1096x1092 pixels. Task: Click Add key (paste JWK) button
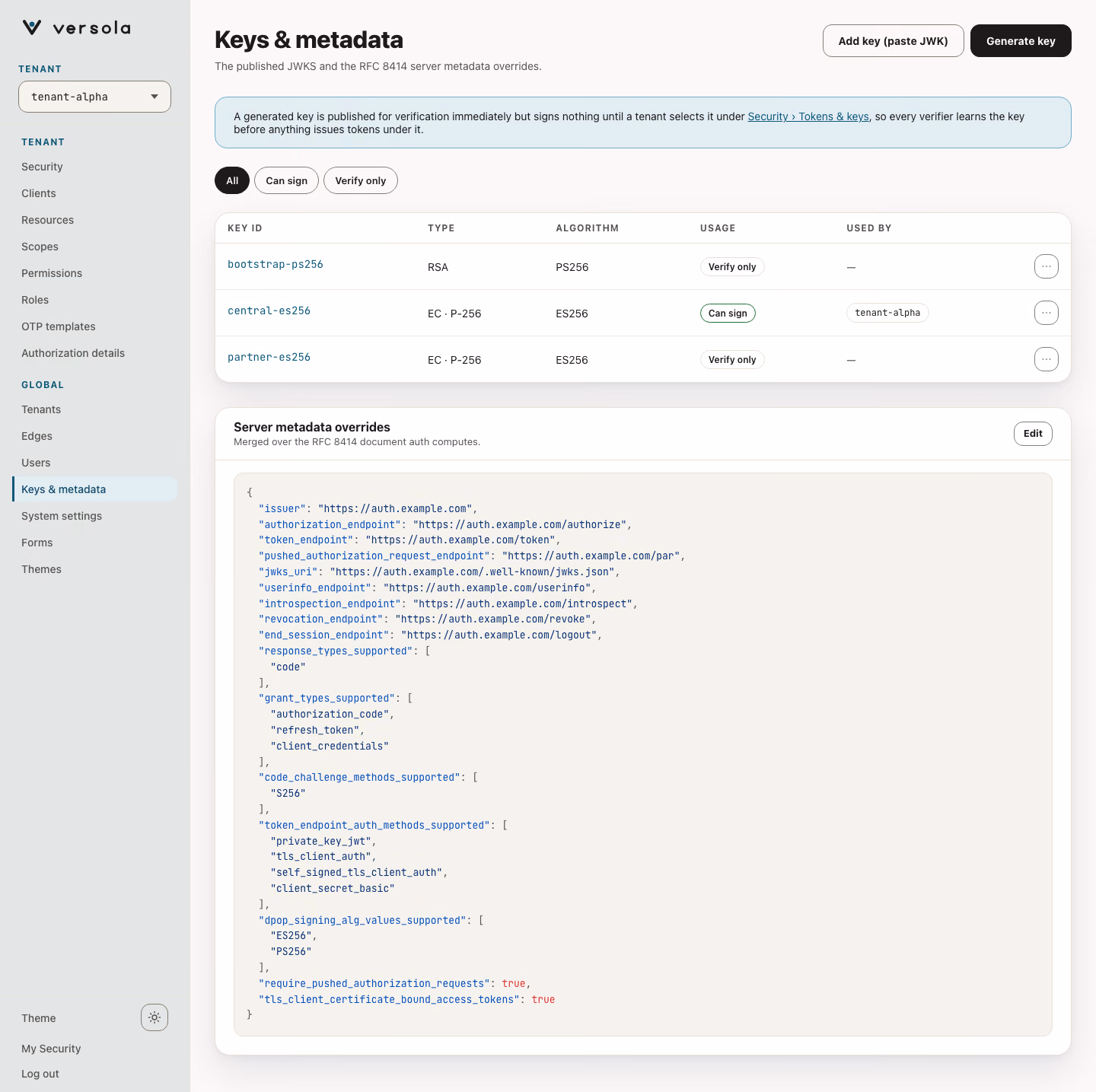(x=893, y=41)
